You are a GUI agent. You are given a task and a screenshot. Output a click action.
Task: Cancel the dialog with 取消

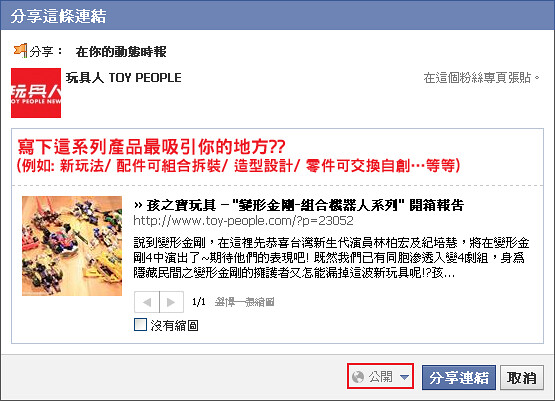click(x=522, y=378)
